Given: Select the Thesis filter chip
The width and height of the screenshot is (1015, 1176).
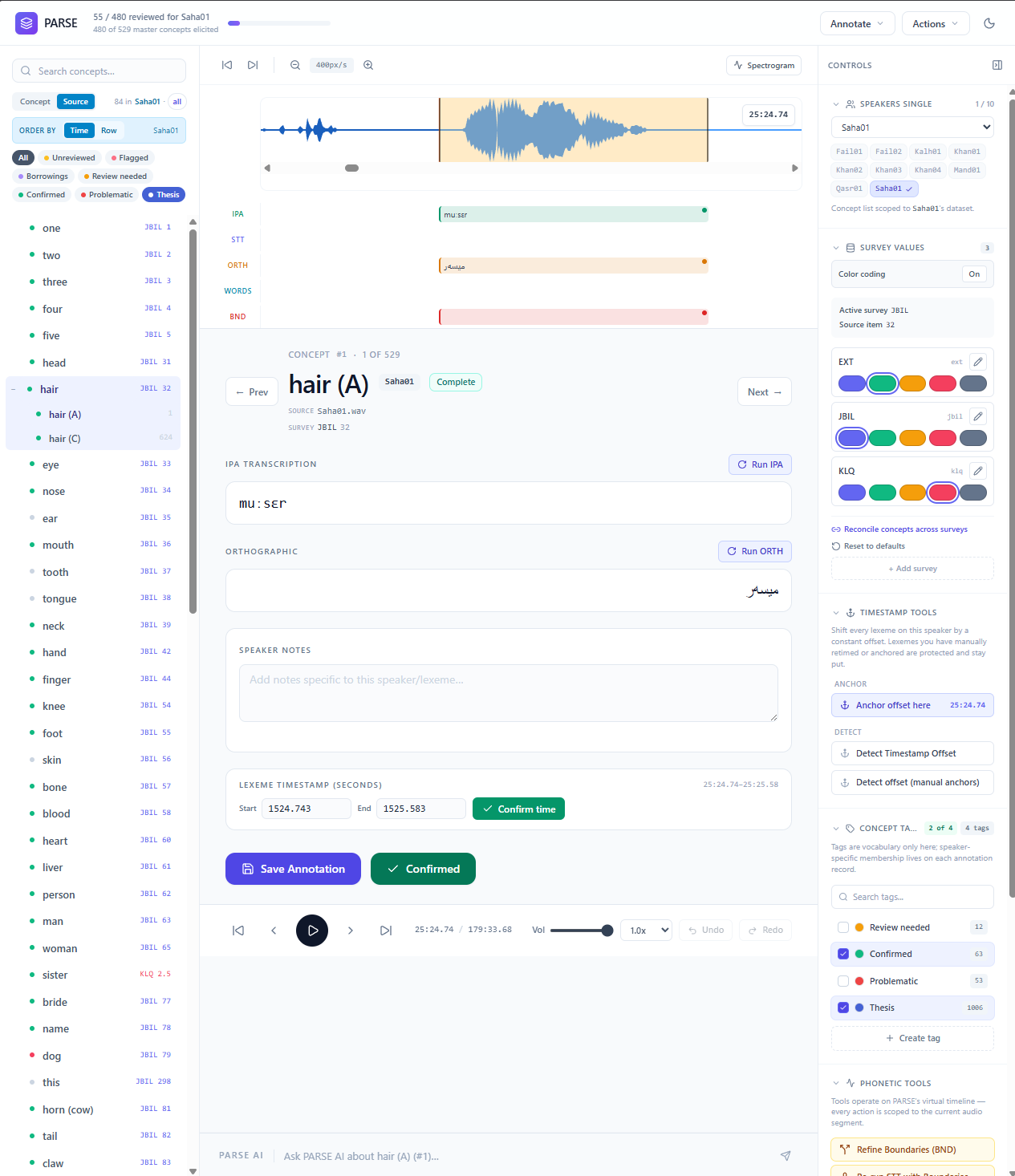Looking at the screenshot, I should pos(164,195).
